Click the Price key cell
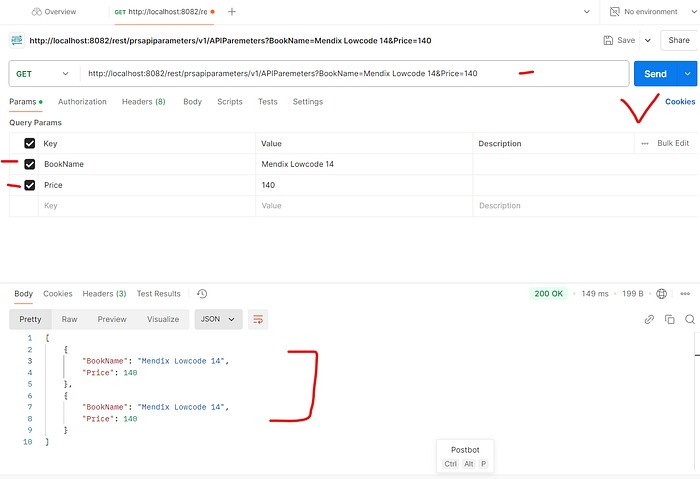 tap(147, 185)
